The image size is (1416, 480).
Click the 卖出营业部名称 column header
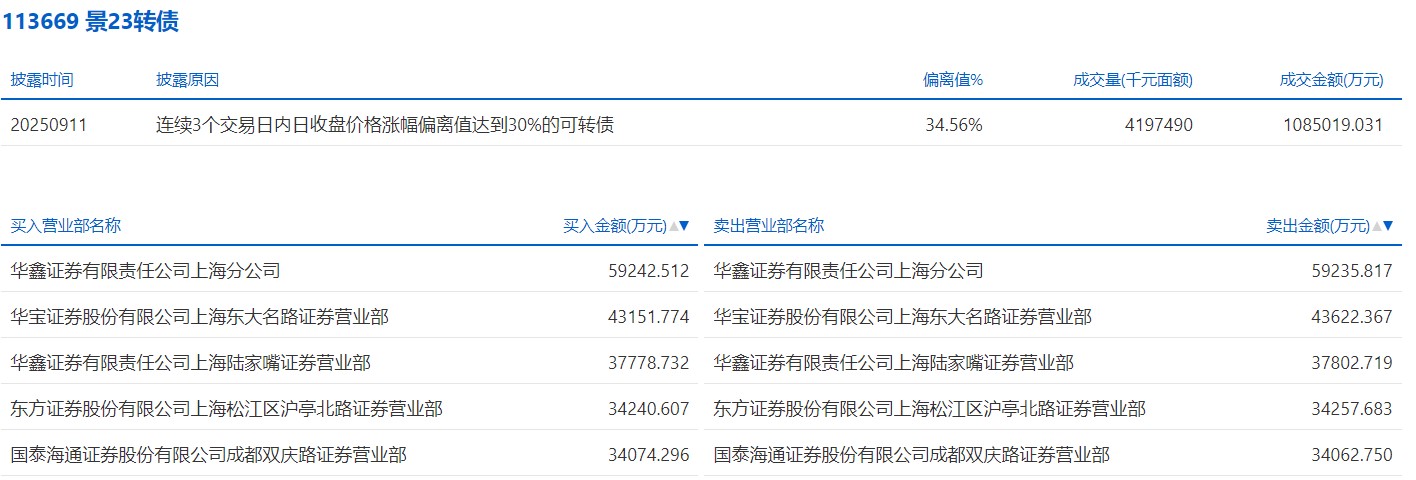click(769, 226)
